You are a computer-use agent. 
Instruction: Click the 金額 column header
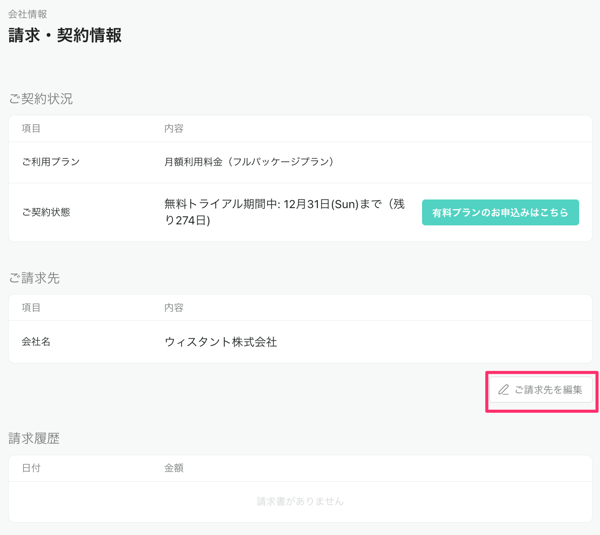(174, 468)
